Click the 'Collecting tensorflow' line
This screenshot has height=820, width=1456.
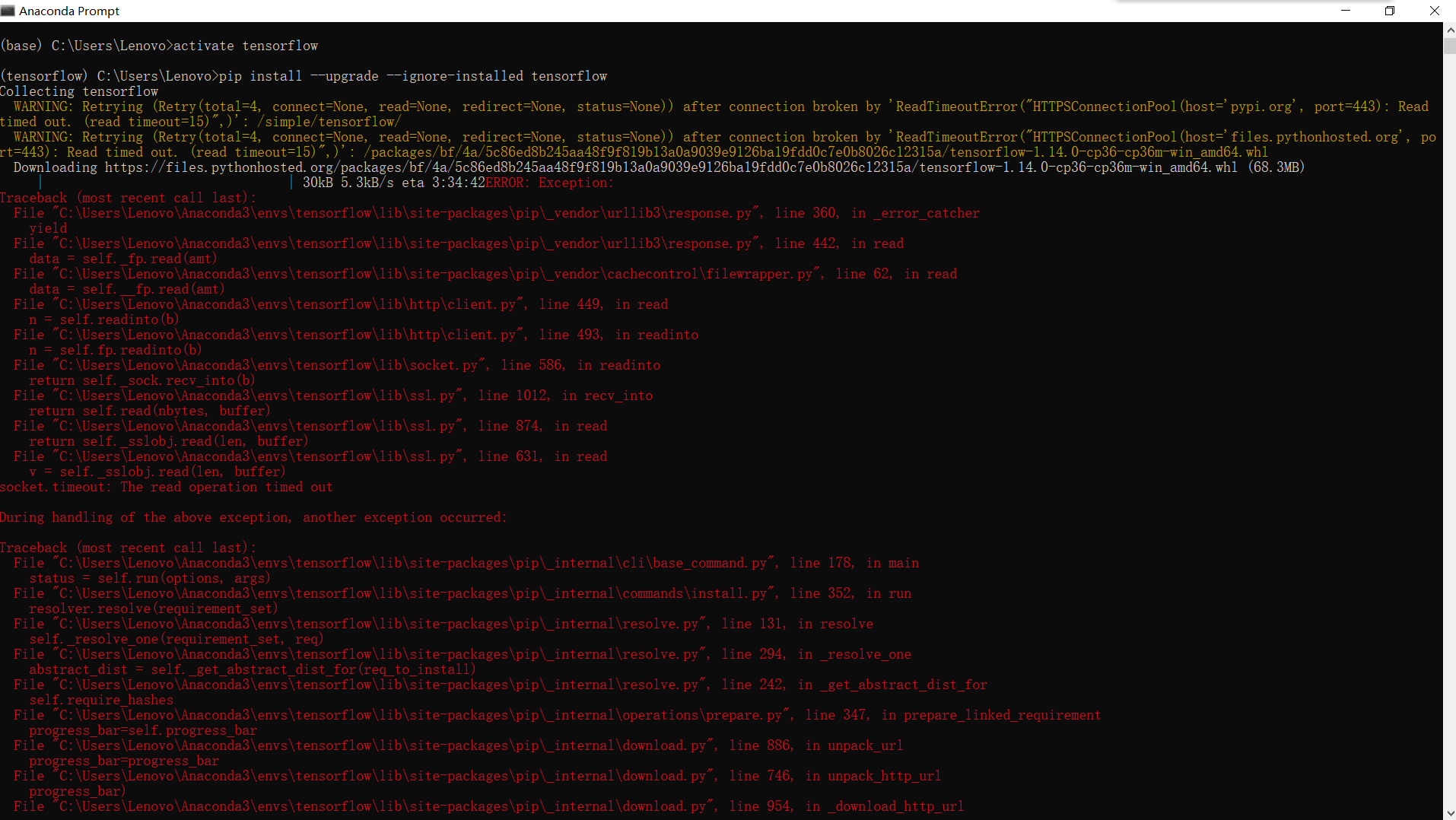(x=79, y=91)
